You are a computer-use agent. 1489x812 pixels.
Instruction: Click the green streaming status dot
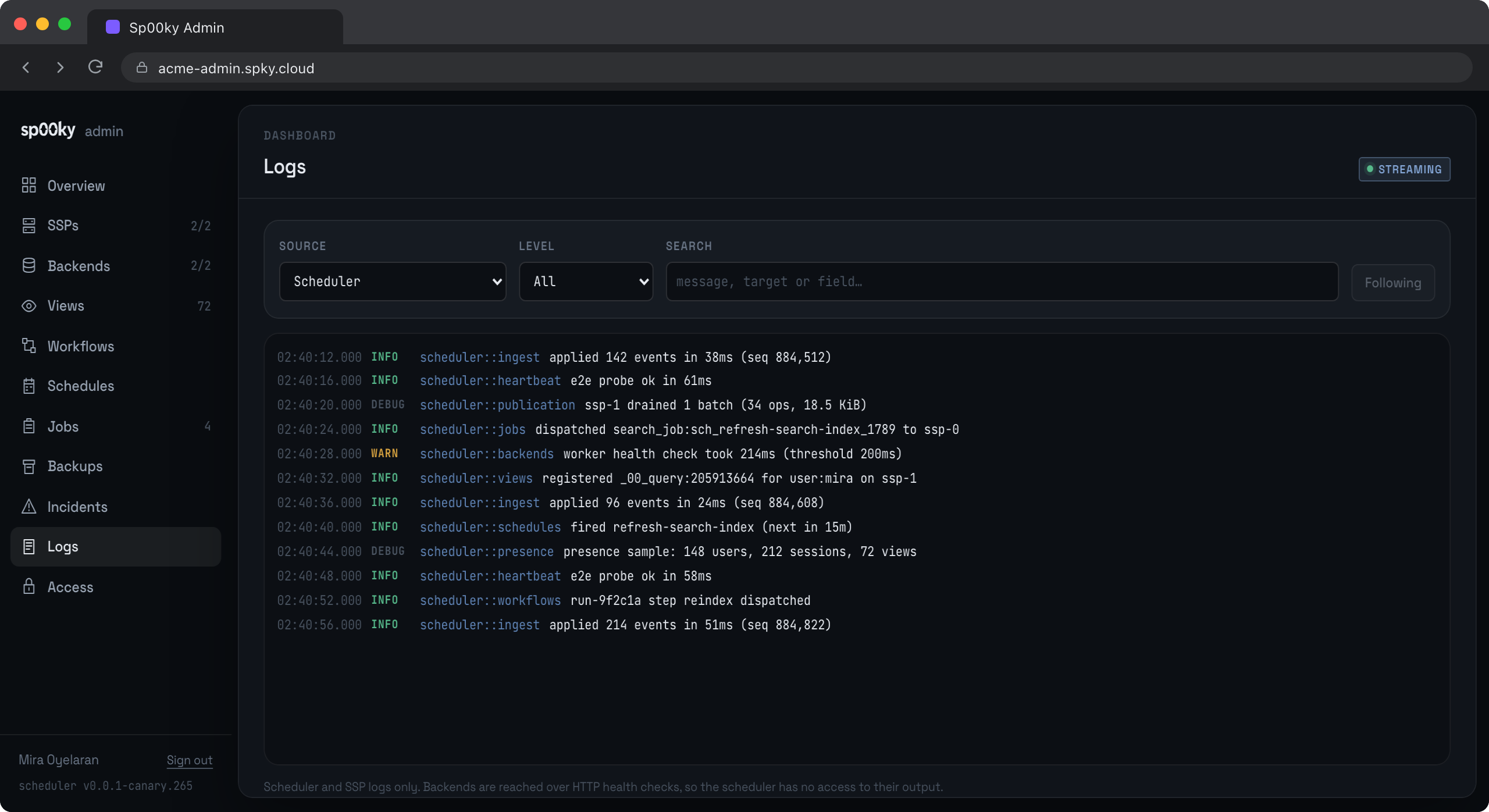[x=1370, y=169]
